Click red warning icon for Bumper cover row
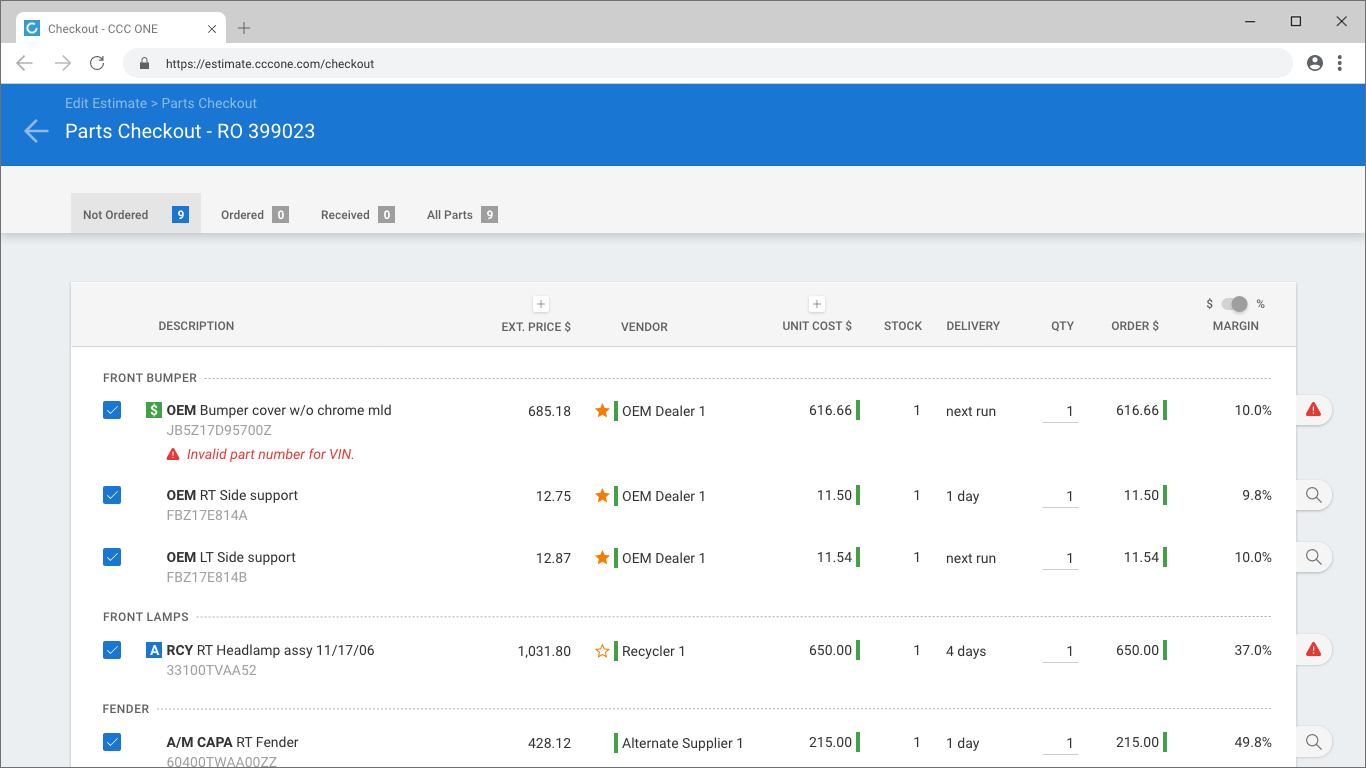 [x=1314, y=410]
